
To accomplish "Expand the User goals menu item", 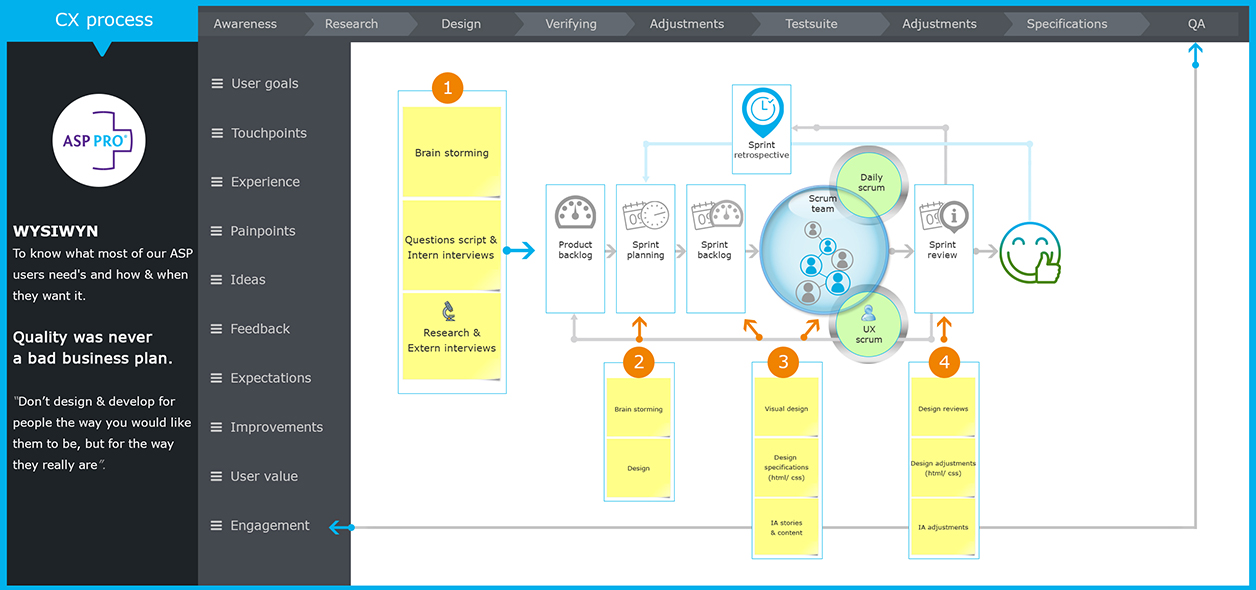I will coord(264,84).
